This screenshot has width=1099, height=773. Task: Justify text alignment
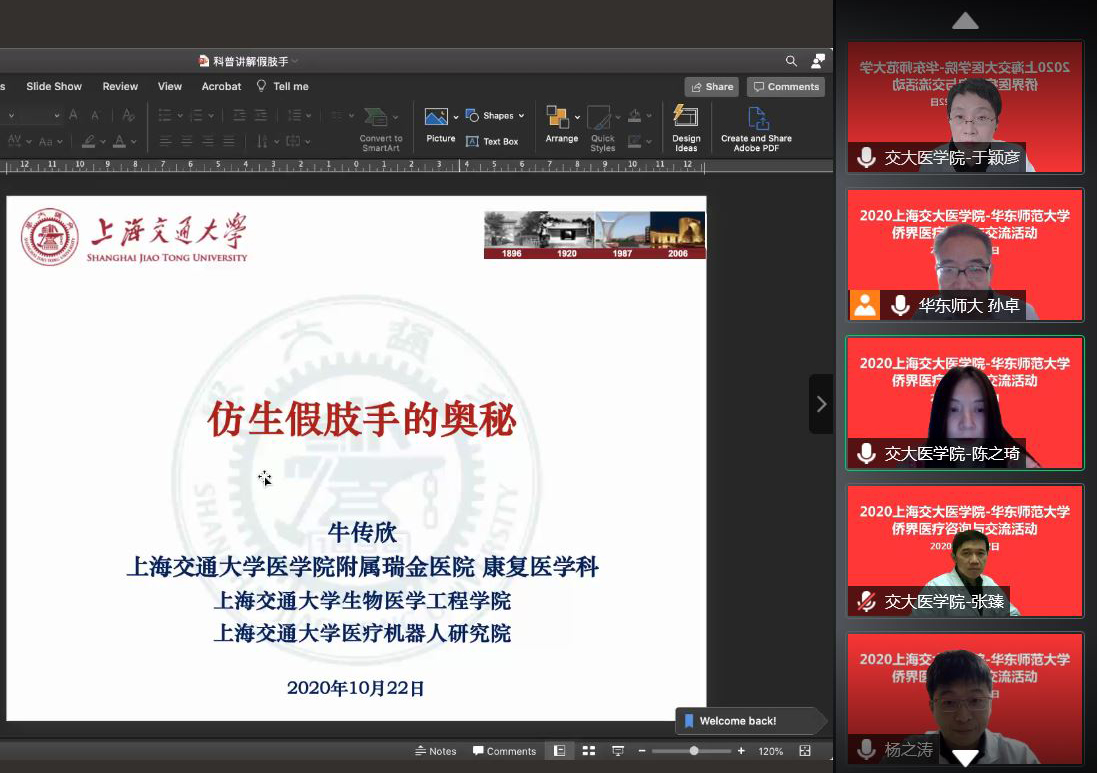pyautogui.click(x=228, y=142)
